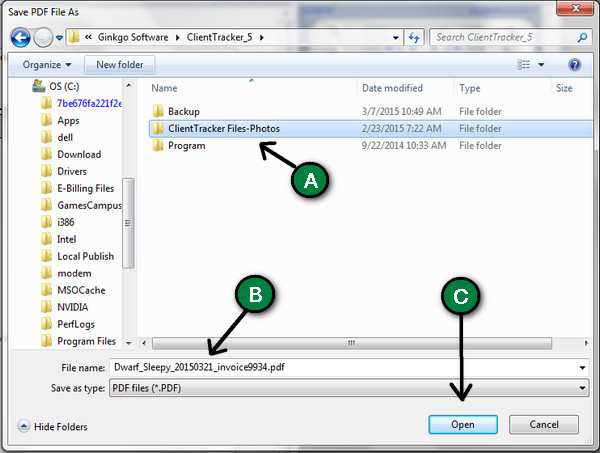Open the Organize menu
The height and width of the screenshot is (453, 600).
click(47, 65)
